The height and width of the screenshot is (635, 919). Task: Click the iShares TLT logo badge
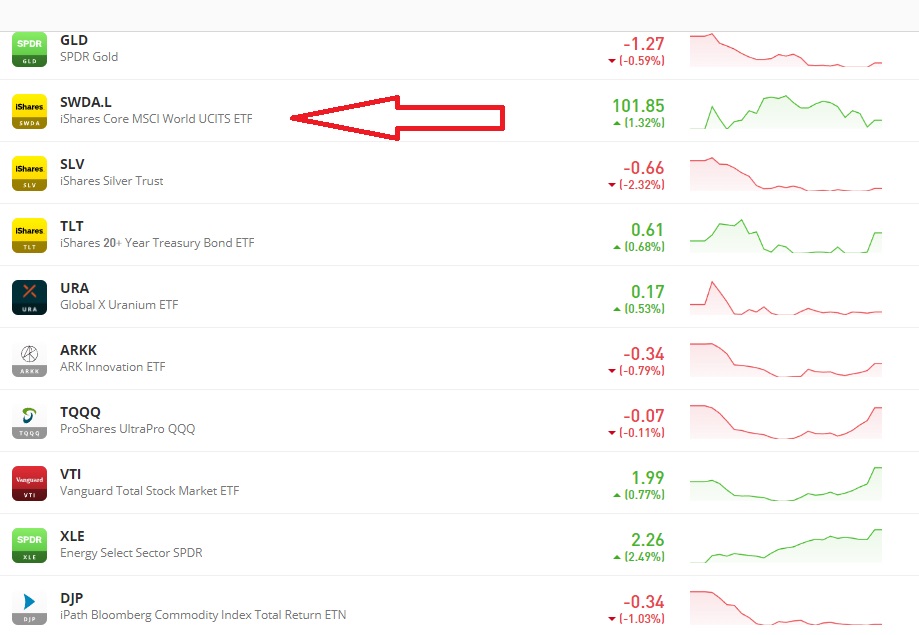(x=29, y=235)
